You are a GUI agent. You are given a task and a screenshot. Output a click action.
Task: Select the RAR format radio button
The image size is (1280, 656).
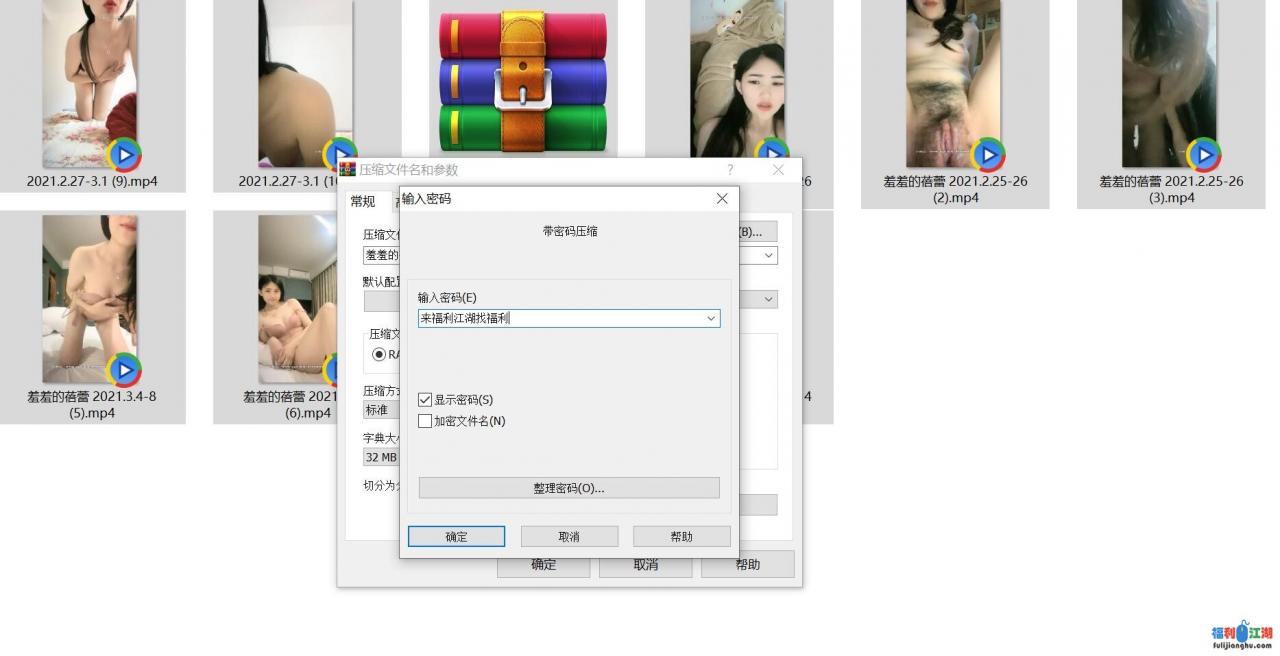tap(379, 354)
